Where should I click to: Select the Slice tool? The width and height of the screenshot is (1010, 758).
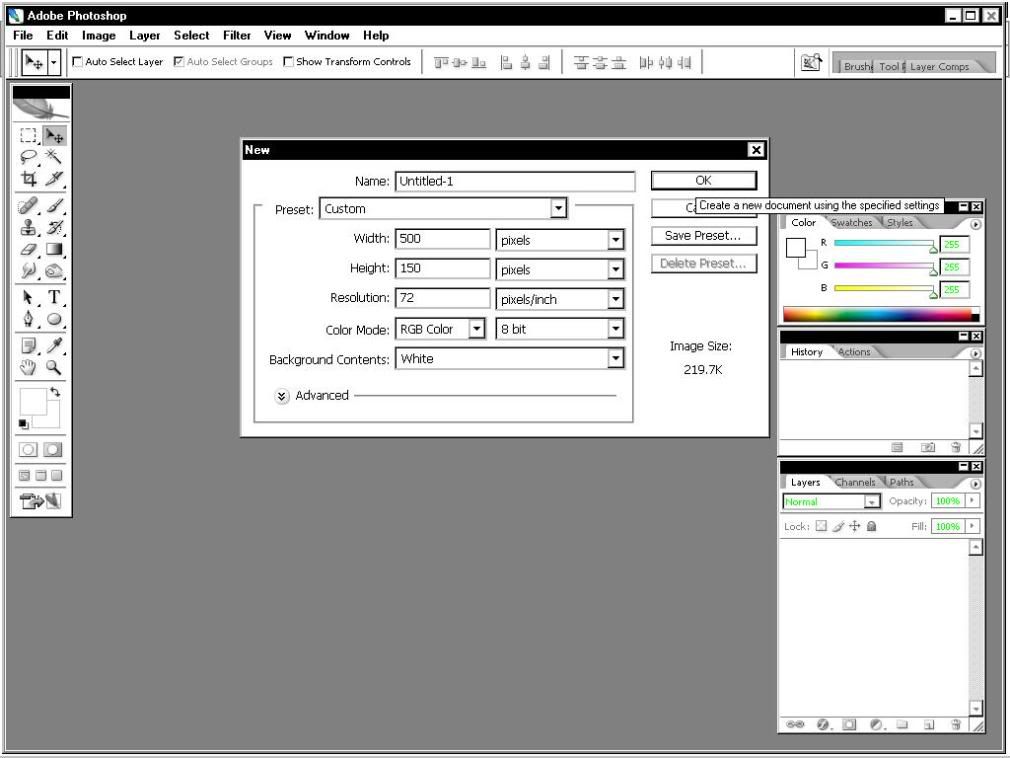click(x=54, y=178)
